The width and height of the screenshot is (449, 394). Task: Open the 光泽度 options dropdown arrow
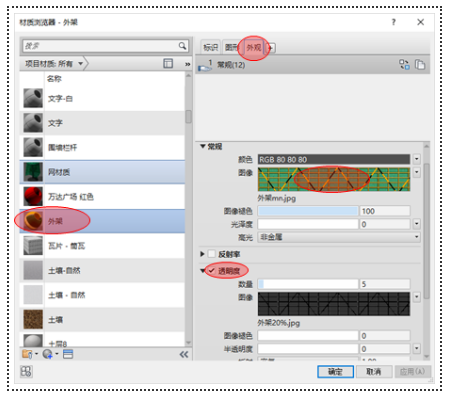click(417, 224)
